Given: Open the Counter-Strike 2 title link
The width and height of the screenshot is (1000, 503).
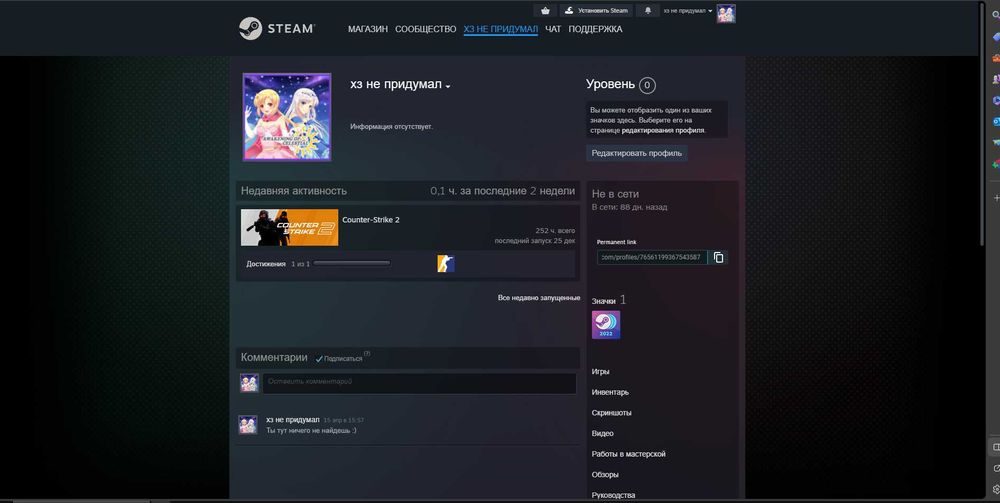Looking at the screenshot, I should coord(371,220).
